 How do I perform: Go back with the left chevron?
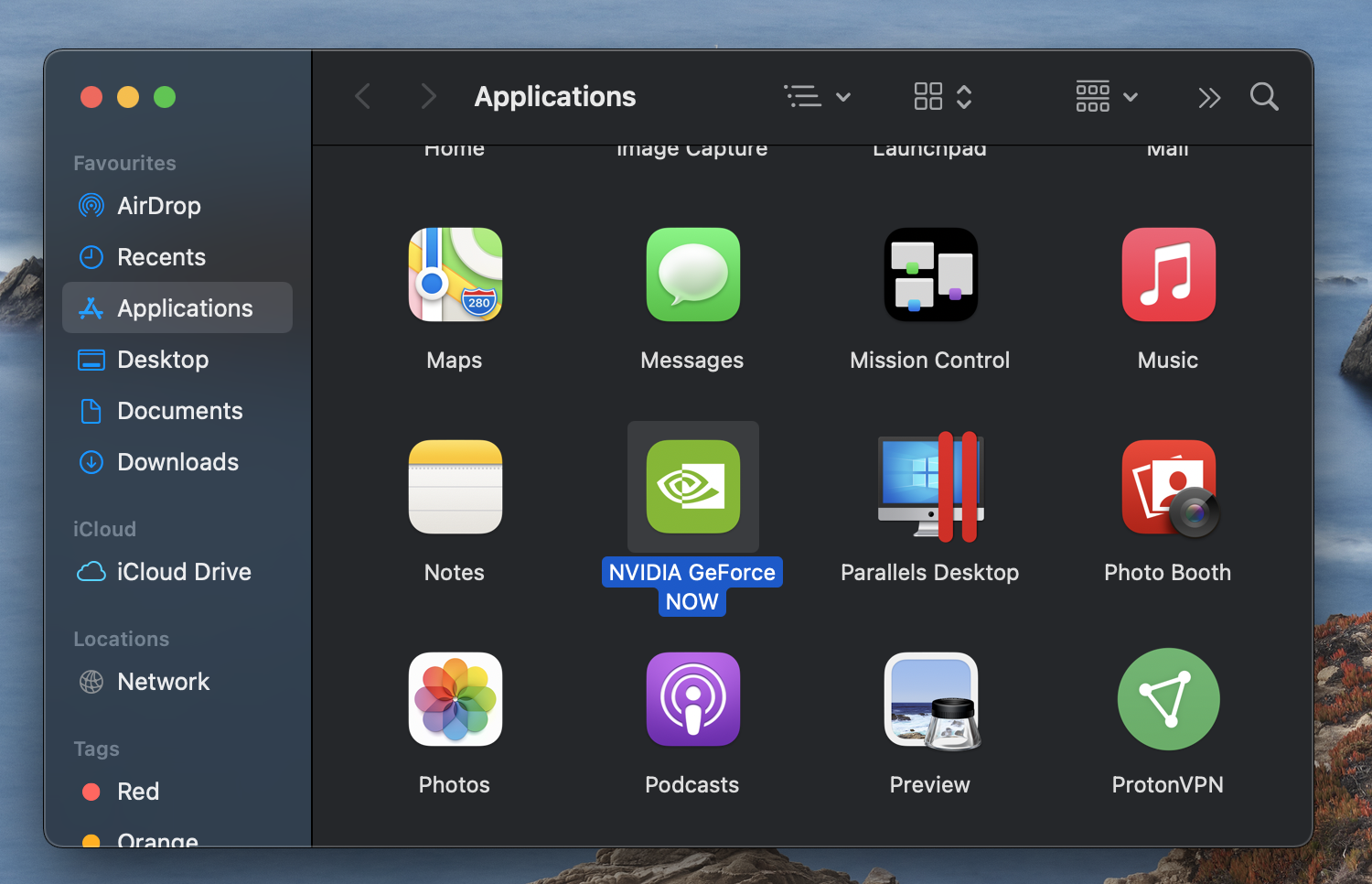(x=363, y=96)
